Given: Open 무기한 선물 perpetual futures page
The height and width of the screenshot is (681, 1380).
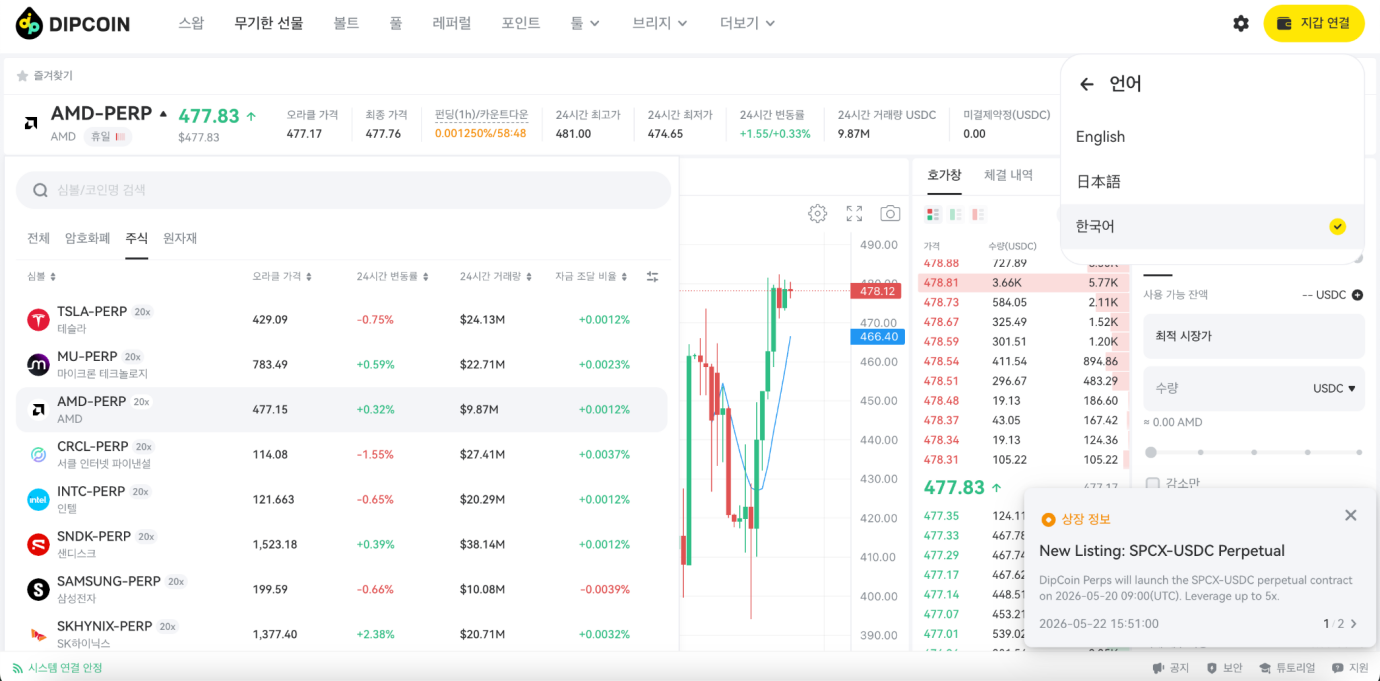Looking at the screenshot, I should [x=269, y=23].
